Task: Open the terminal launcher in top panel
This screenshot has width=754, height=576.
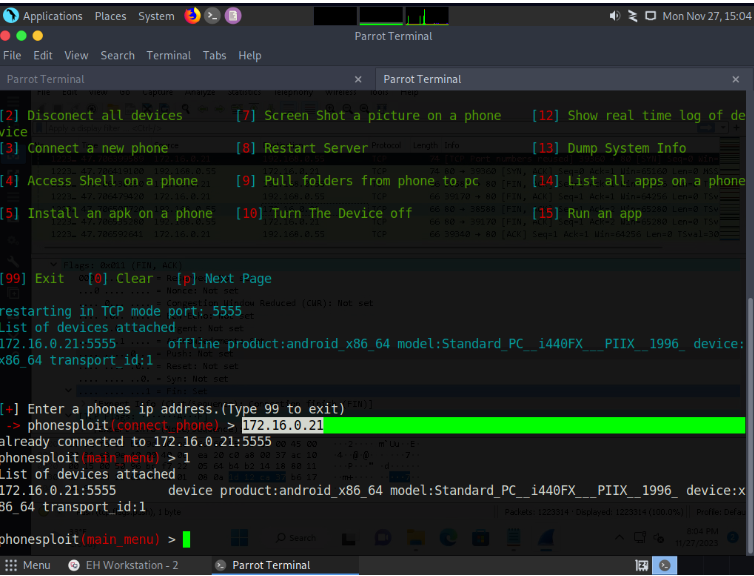Action: tap(212, 16)
